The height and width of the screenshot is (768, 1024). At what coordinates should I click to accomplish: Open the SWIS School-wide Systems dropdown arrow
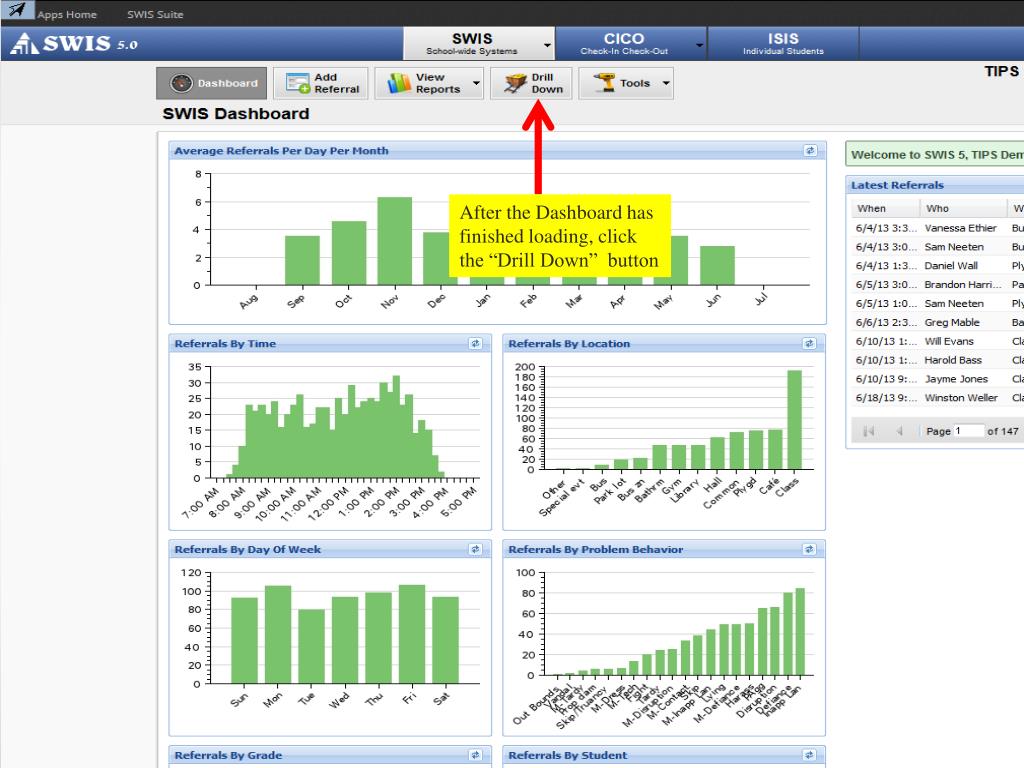click(x=547, y=45)
